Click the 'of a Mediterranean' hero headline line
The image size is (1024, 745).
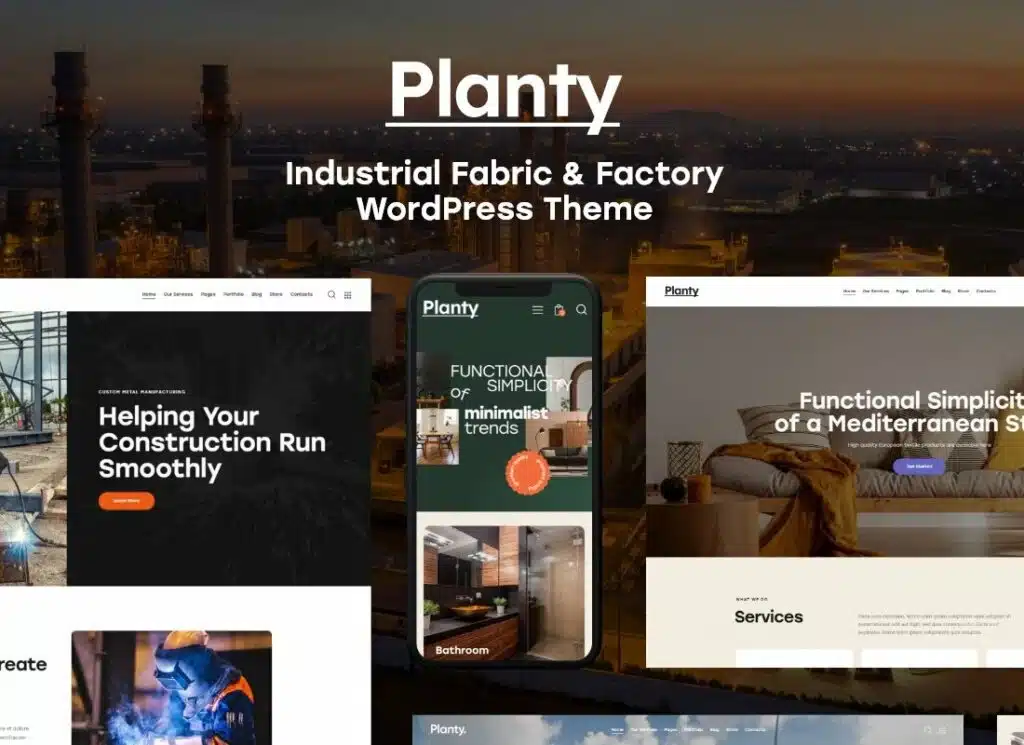(x=899, y=423)
